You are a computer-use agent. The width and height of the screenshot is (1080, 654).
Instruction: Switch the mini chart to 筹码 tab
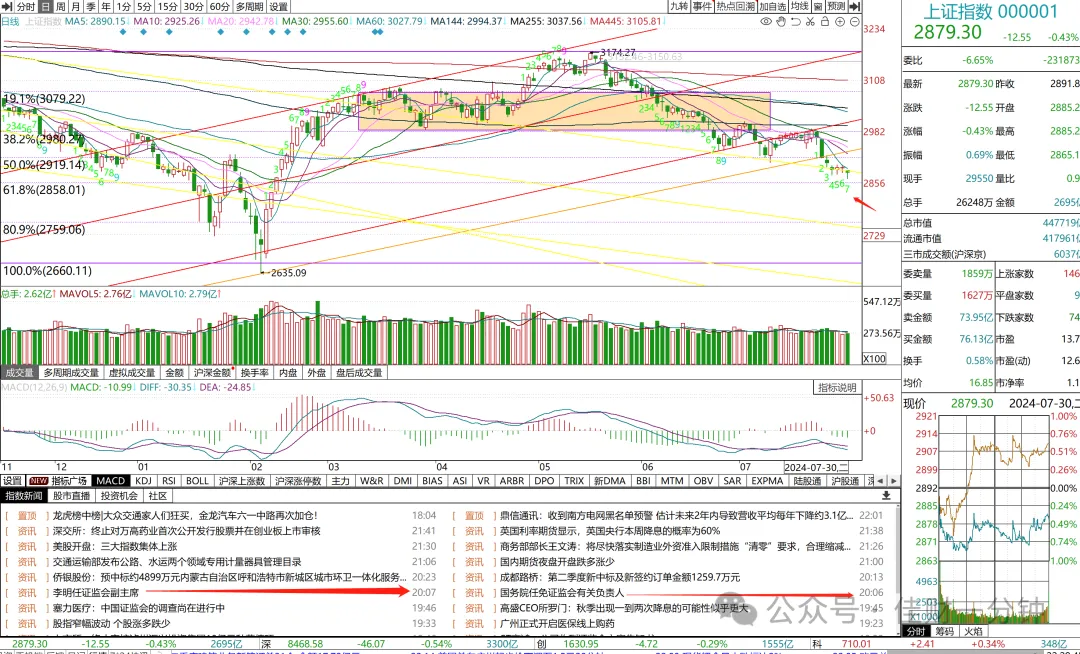point(944,631)
